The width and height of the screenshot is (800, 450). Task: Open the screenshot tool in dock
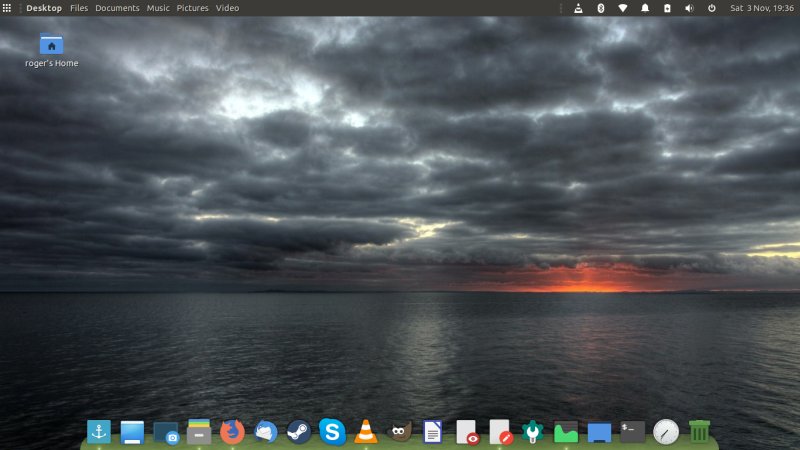point(166,433)
